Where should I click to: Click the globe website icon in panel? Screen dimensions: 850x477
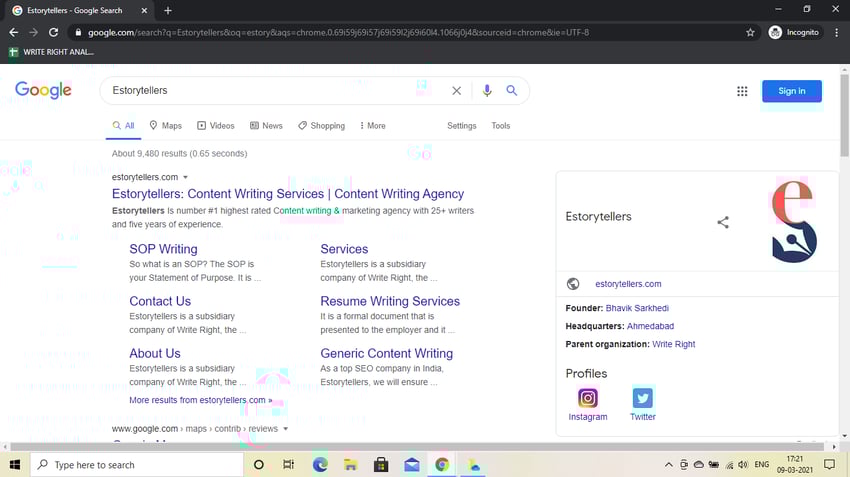tap(573, 284)
